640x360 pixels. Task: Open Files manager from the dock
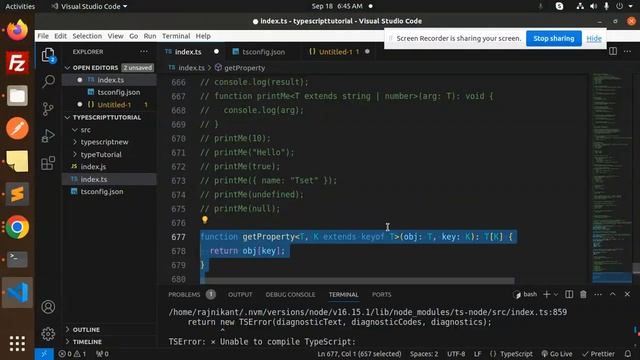pos(17,96)
